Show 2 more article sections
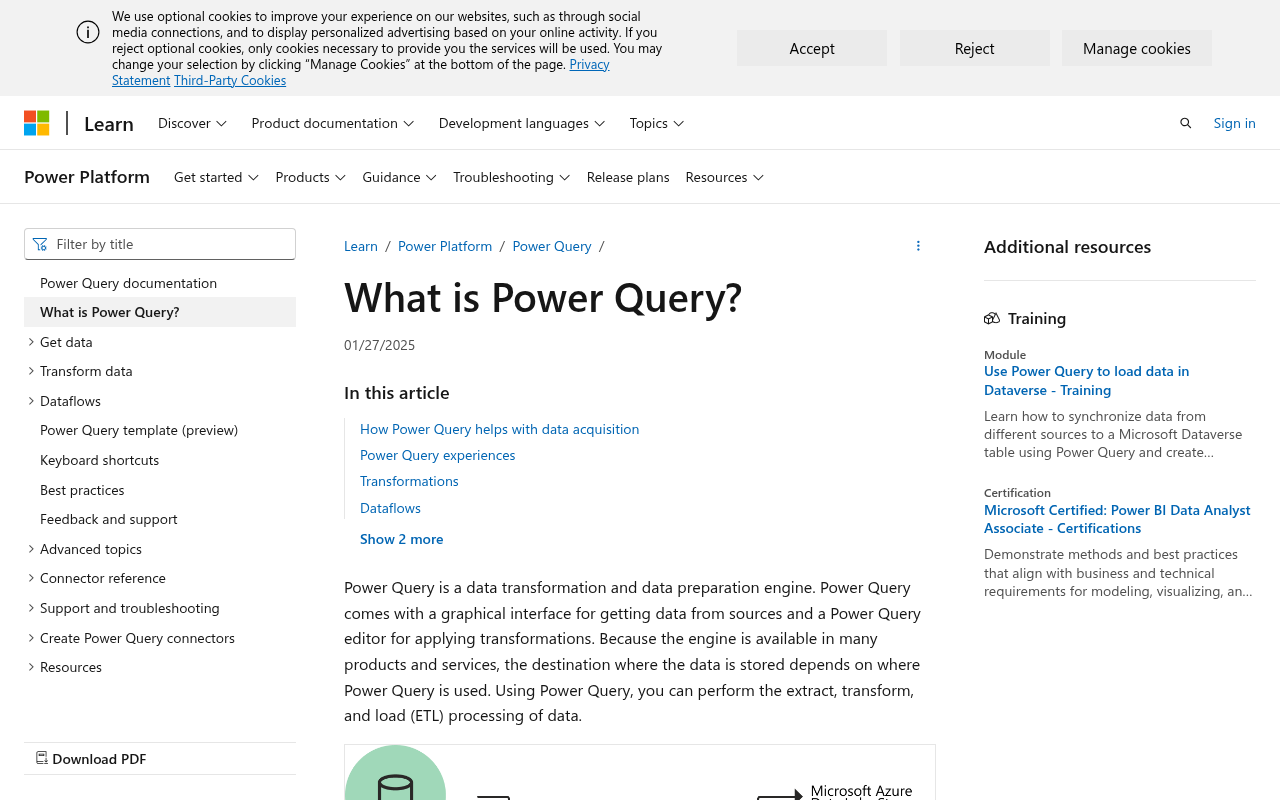 click(401, 538)
